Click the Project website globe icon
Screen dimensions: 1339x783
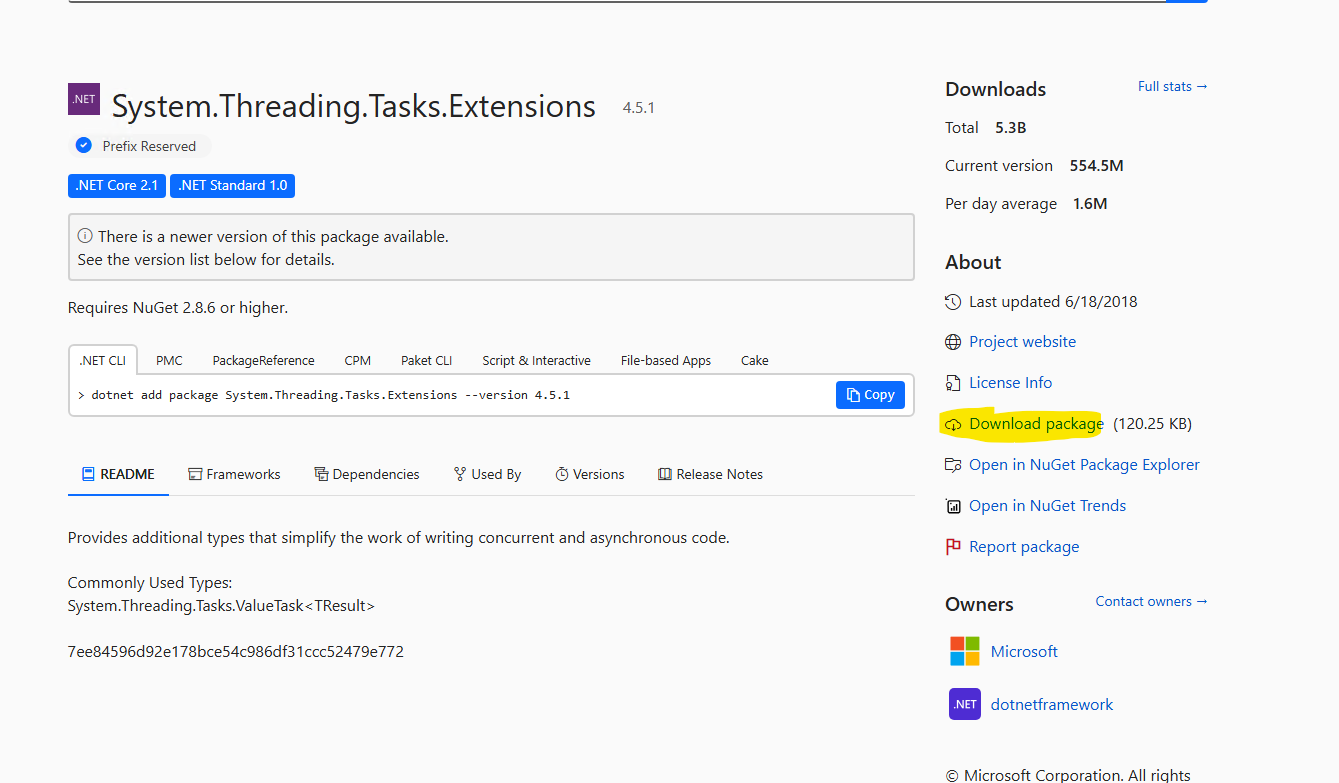(x=953, y=342)
